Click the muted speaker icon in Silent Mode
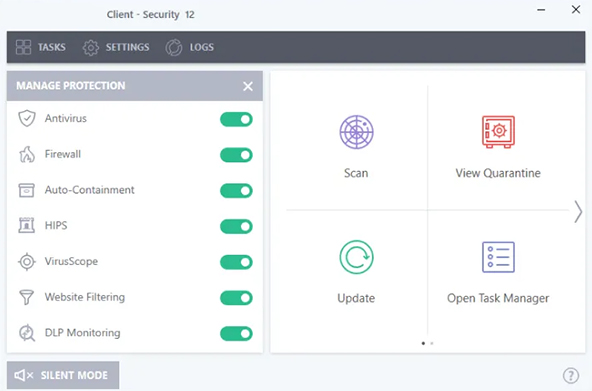592x391 pixels. (x=24, y=375)
